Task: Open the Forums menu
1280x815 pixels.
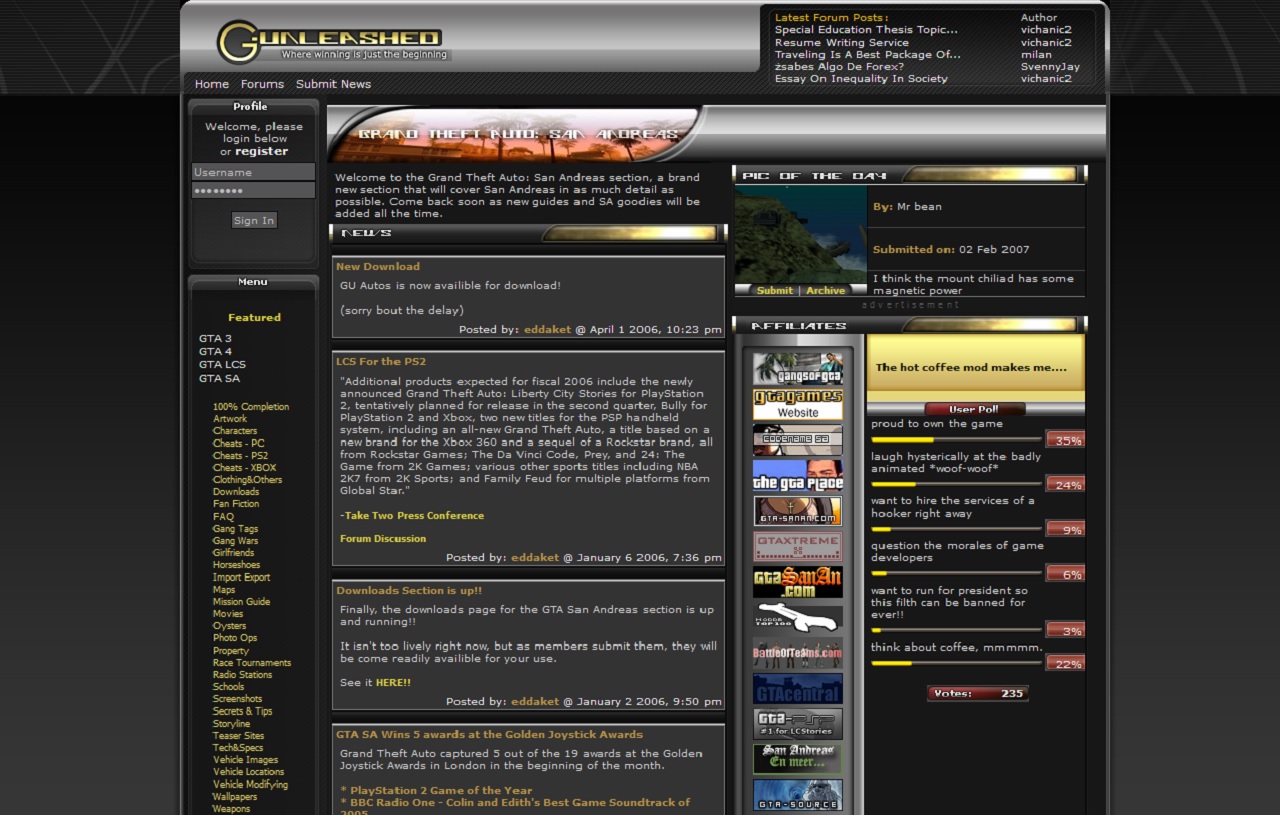Action: pyautogui.click(x=262, y=84)
